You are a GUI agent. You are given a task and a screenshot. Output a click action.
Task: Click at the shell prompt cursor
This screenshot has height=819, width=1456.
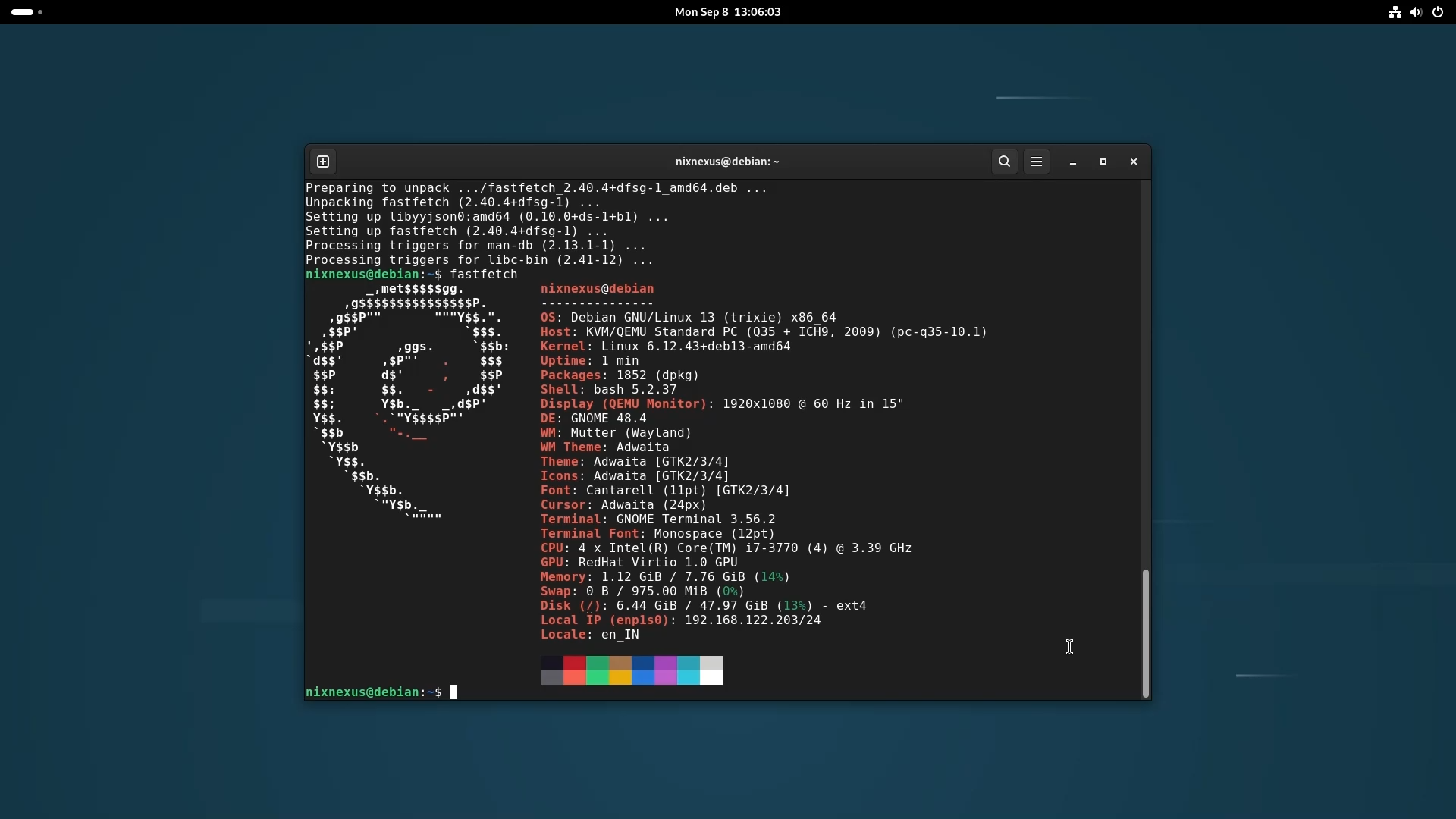tap(454, 692)
